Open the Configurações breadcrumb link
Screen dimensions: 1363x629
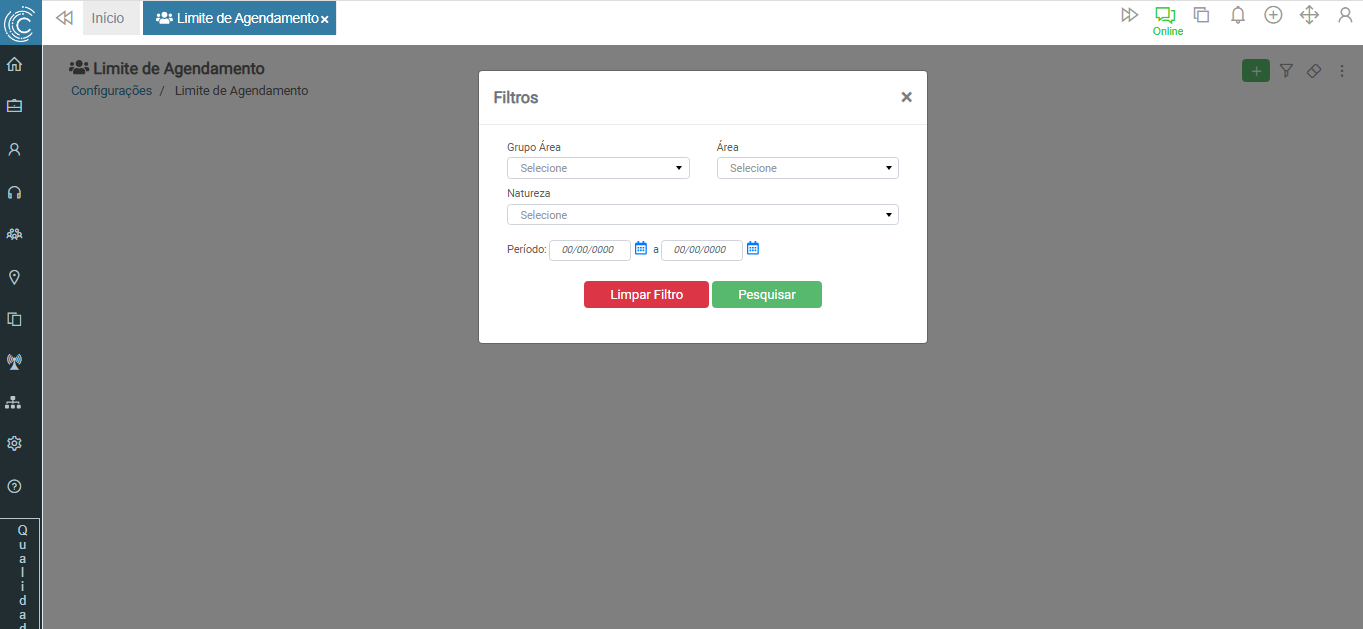point(111,91)
